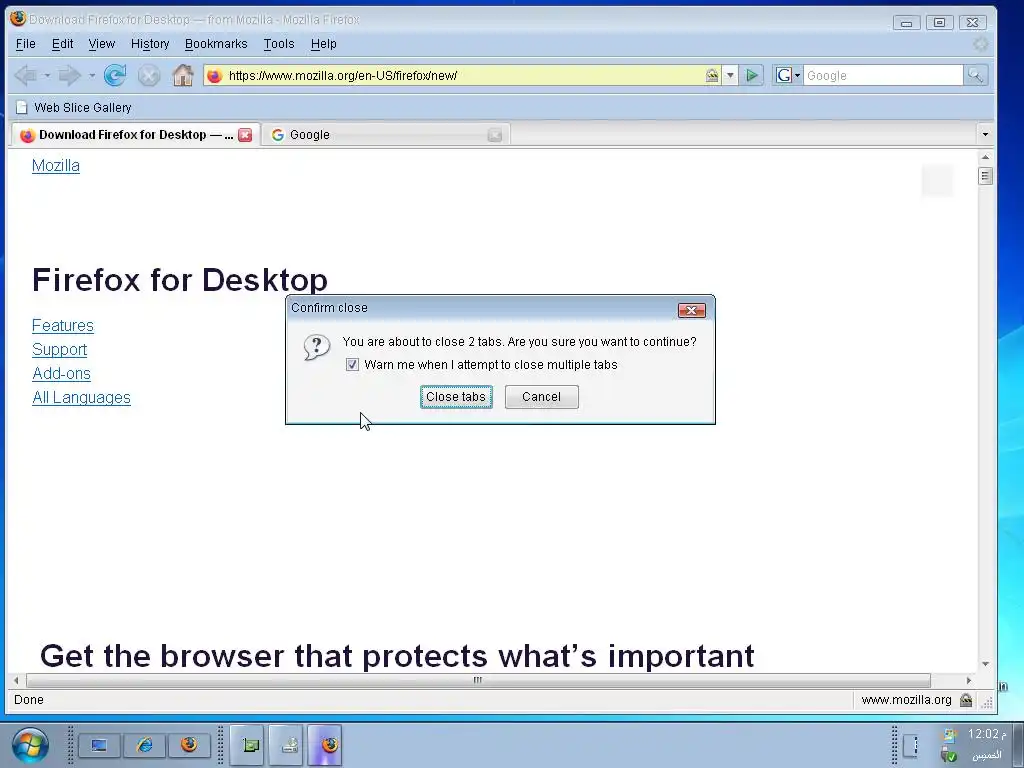Confirm with the Close tabs button
The image size is (1024, 768).
pyautogui.click(x=456, y=397)
